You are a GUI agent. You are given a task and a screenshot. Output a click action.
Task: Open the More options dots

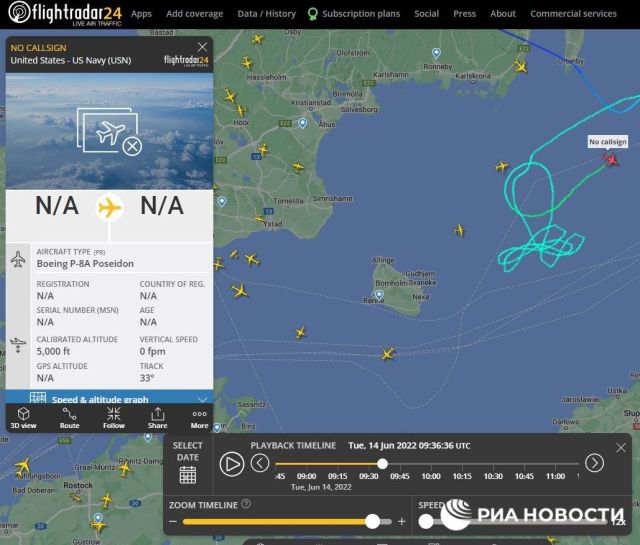tap(199, 414)
